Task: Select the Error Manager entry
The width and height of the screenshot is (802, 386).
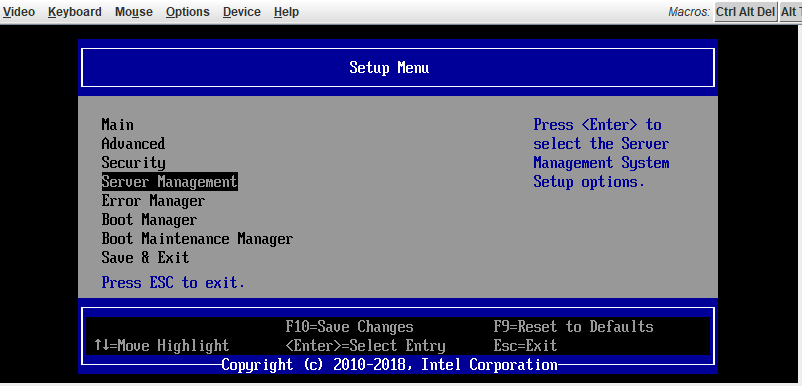Action: [x=153, y=201]
